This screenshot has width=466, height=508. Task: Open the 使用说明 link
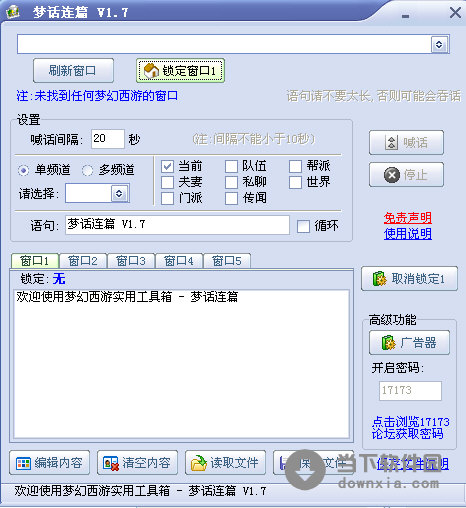tap(407, 234)
